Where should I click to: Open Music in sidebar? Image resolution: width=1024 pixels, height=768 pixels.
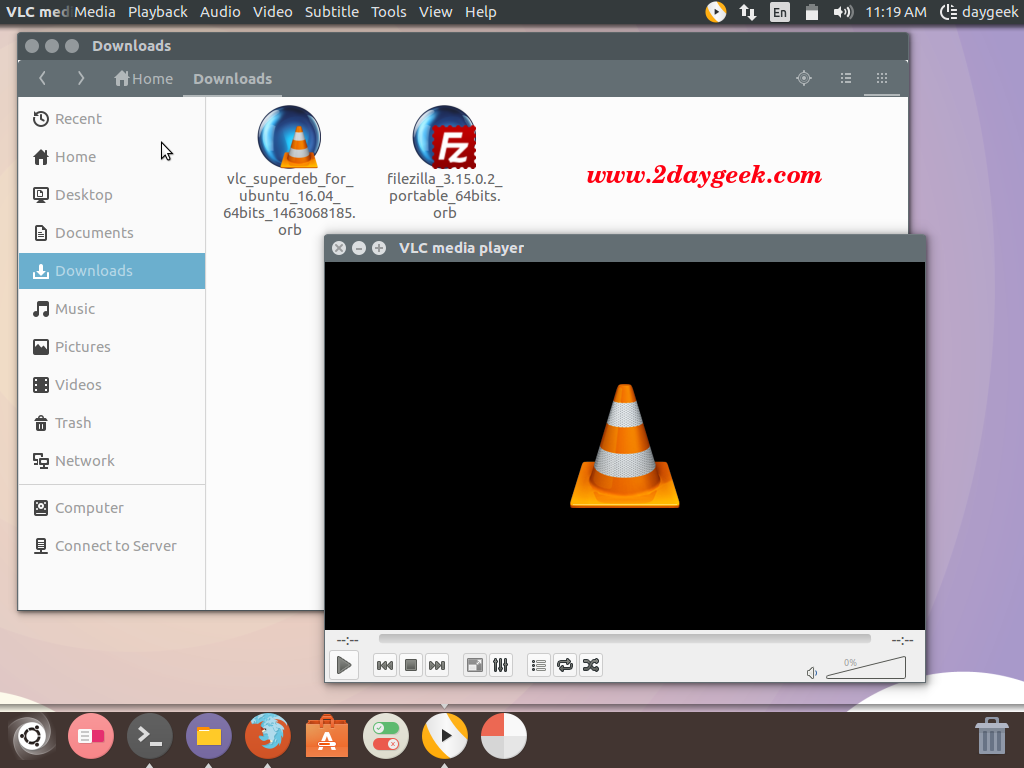112,309
